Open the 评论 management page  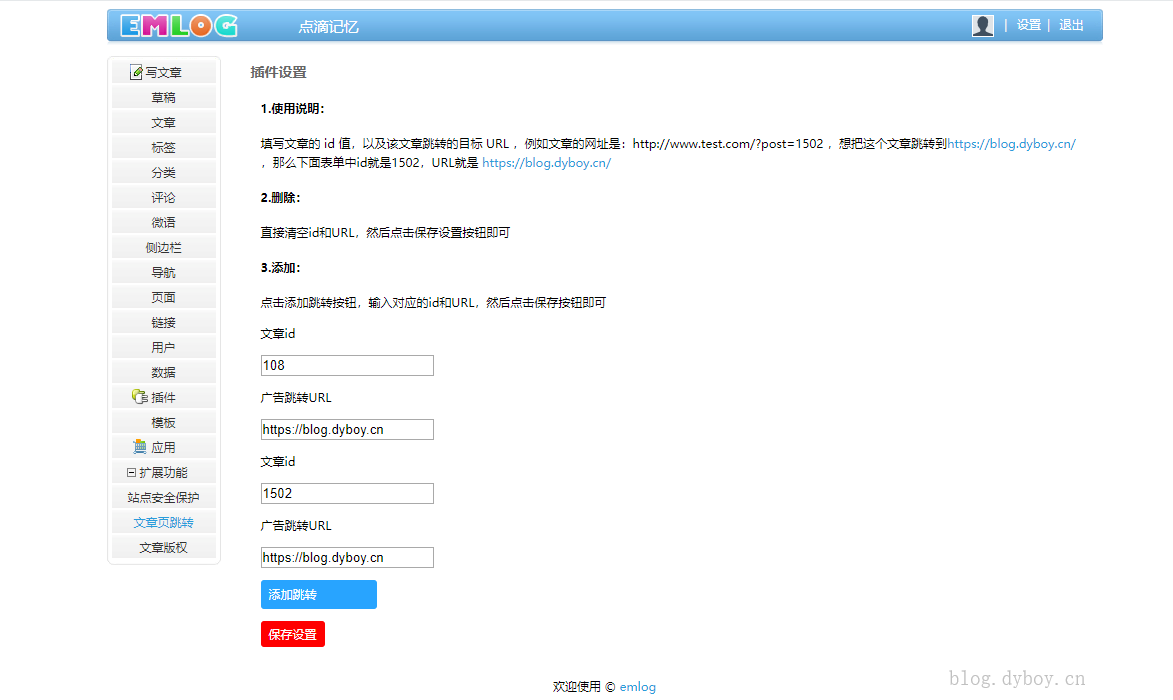tap(163, 196)
